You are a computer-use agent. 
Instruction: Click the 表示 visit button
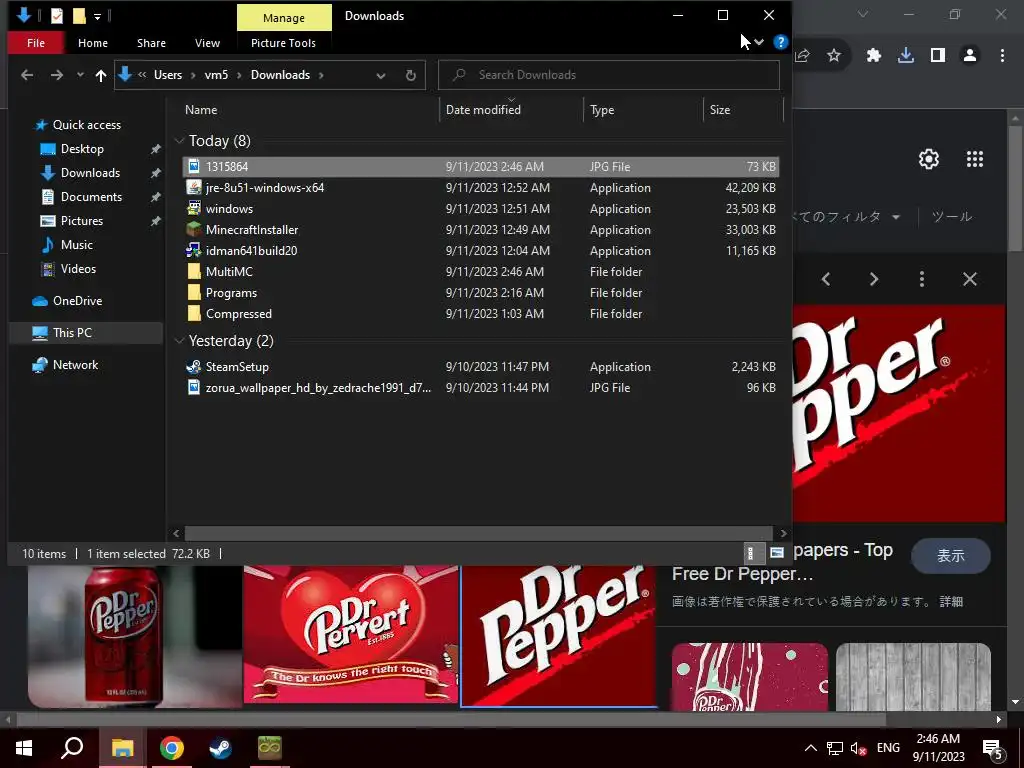(x=951, y=556)
